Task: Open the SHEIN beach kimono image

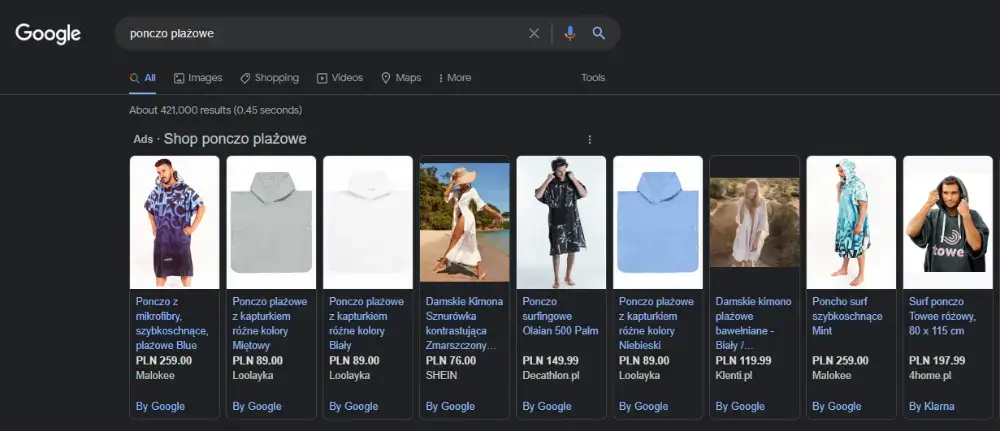Action: [464, 223]
